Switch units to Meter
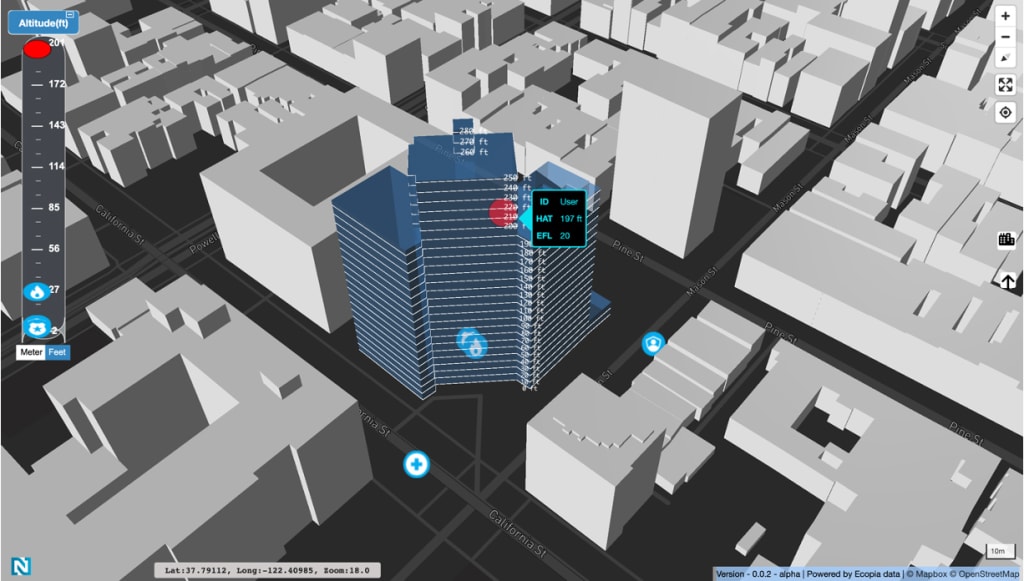1024x581 pixels. (x=31, y=352)
